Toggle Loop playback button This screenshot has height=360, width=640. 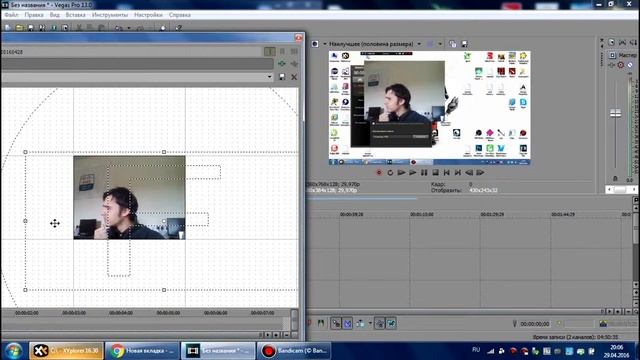[x=390, y=173]
